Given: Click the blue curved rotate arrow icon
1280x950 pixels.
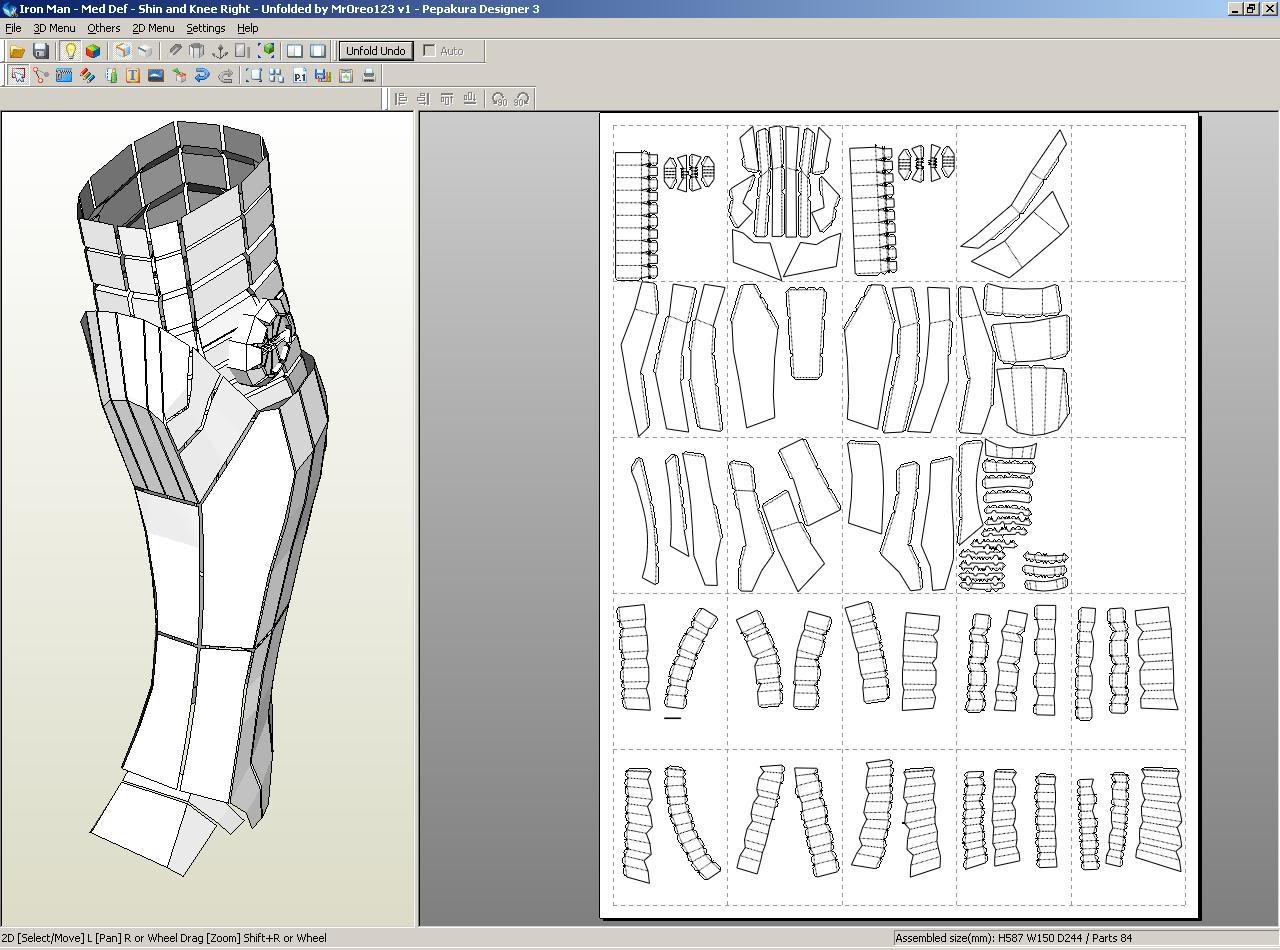Looking at the screenshot, I should click(x=202, y=75).
